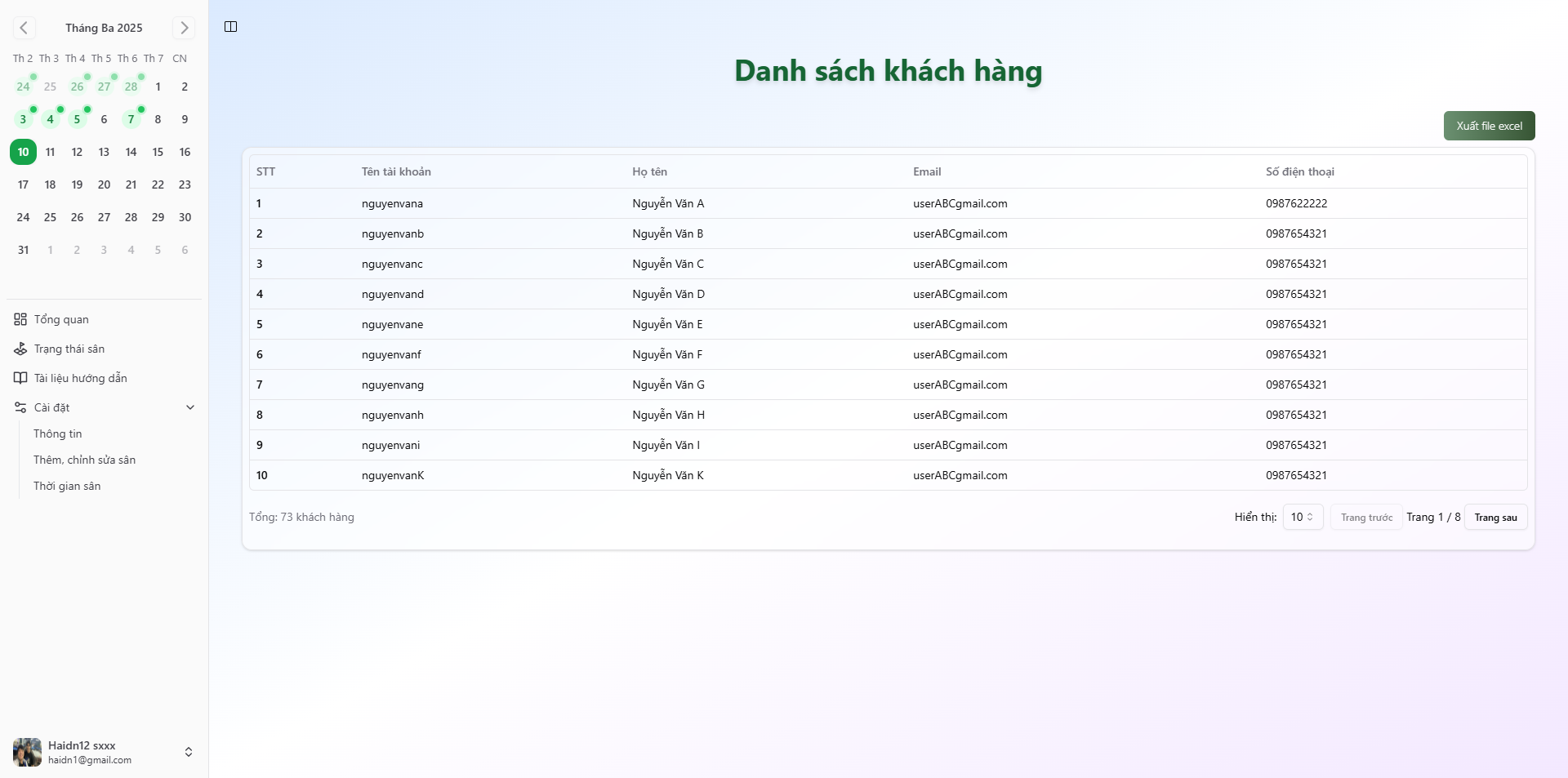The height and width of the screenshot is (778, 1568).
Task: Open the rows-per-page dropdown showing 10
Action: (1303, 517)
